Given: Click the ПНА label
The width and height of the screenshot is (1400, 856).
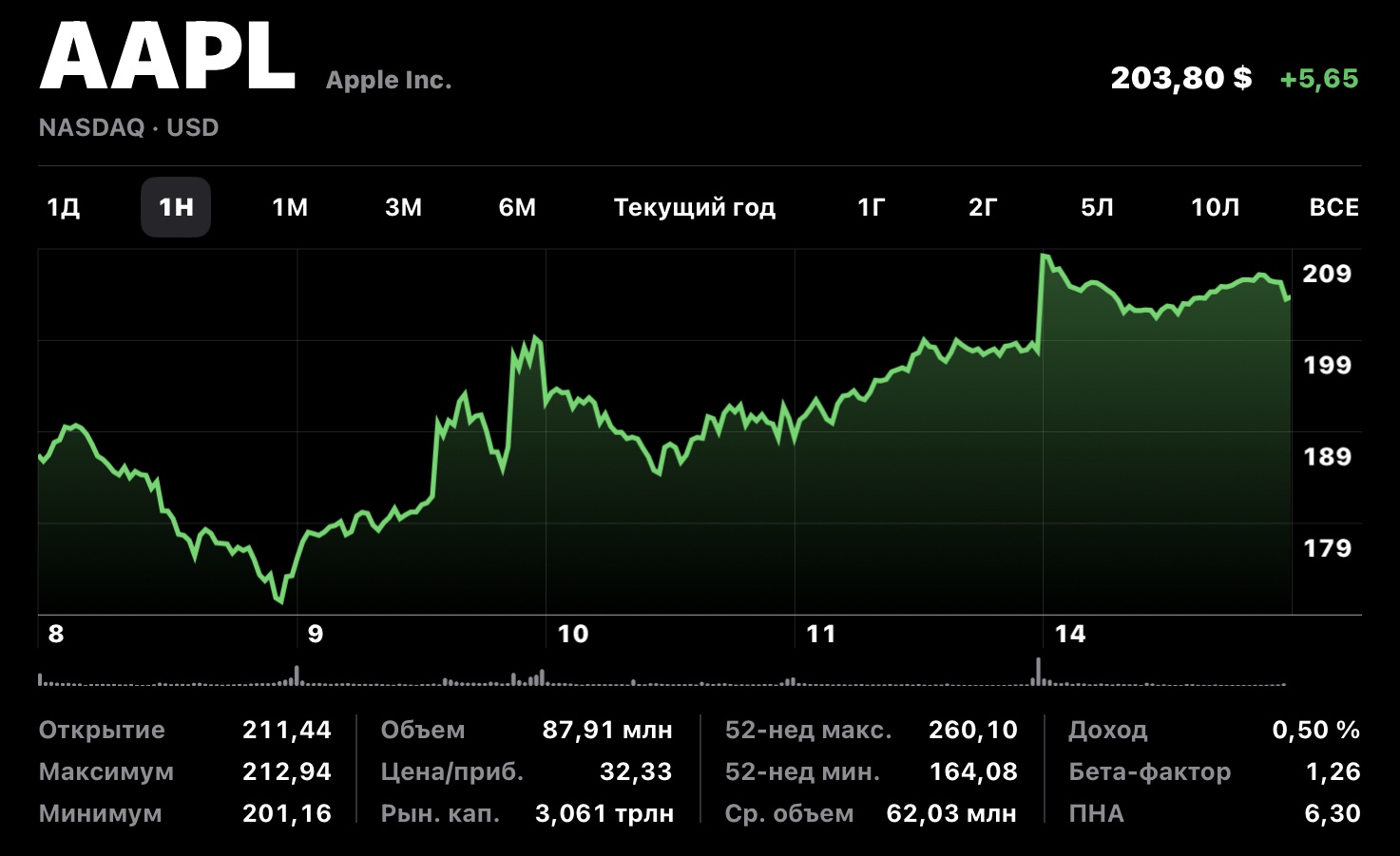Looking at the screenshot, I should tap(1096, 813).
